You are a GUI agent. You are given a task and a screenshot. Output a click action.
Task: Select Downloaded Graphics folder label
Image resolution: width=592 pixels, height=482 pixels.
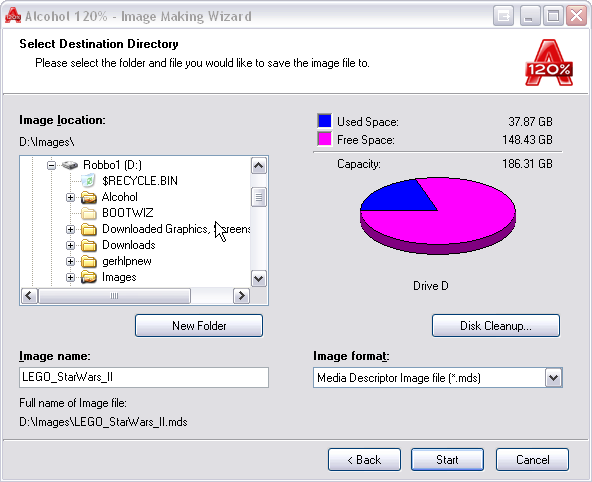pyautogui.click(x=176, y=229)
